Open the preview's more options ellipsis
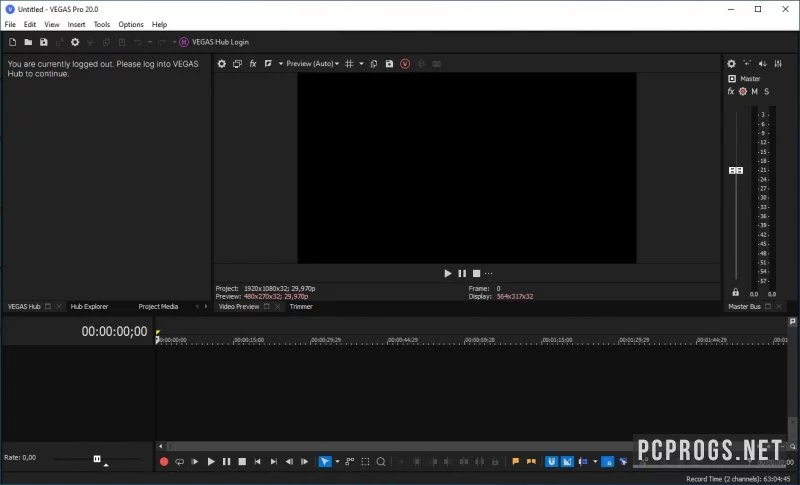800x485 pixels. pos(488,273)
